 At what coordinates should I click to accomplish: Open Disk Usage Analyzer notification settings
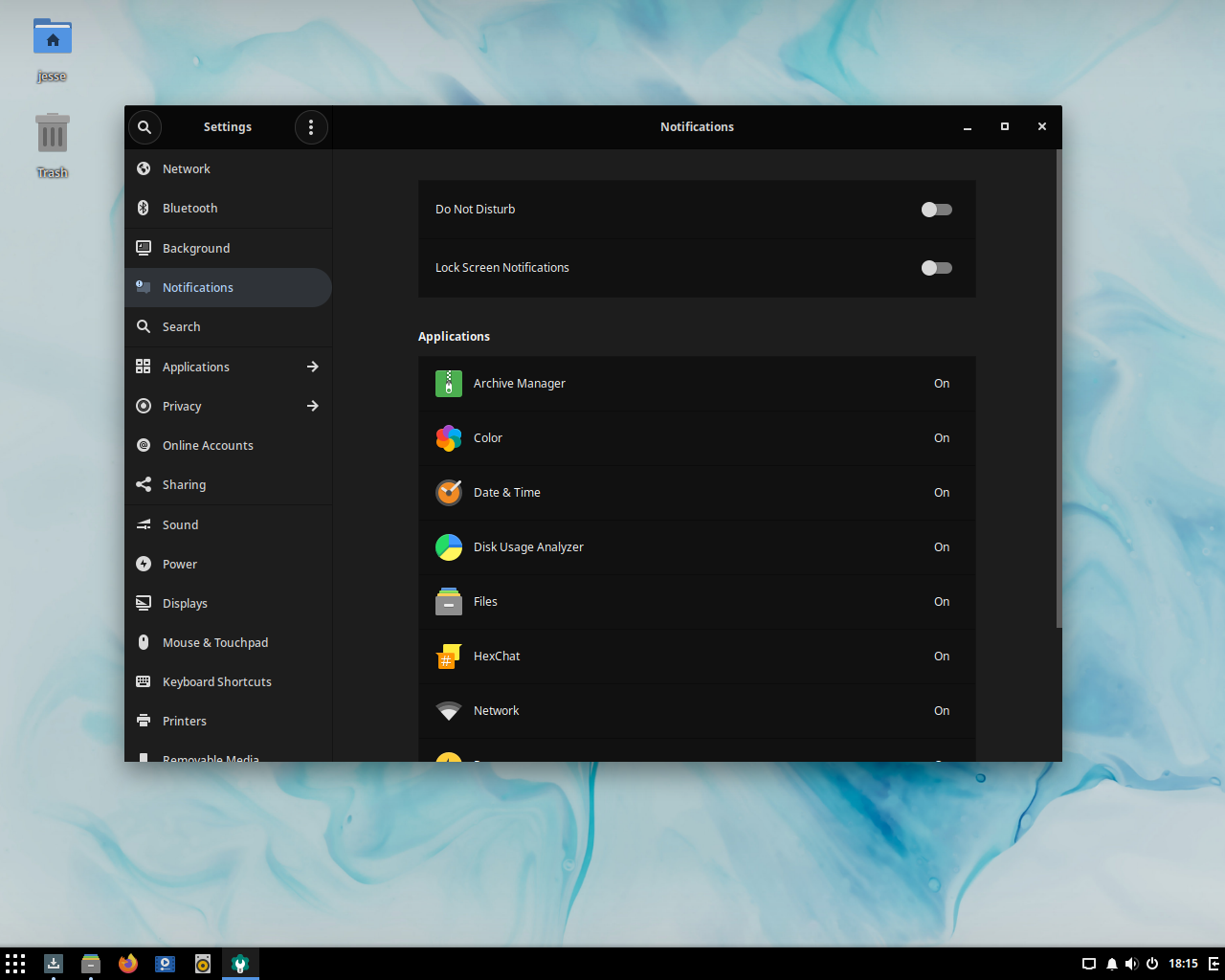[x=697, y=547]
